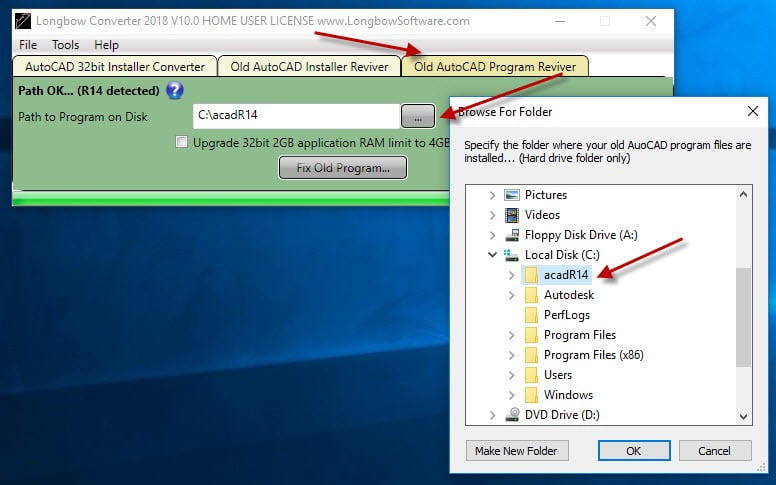
Task: Expand the Floppy Disk Drive (A:) node
Action: pyautogui.click(x=492, y=235)
